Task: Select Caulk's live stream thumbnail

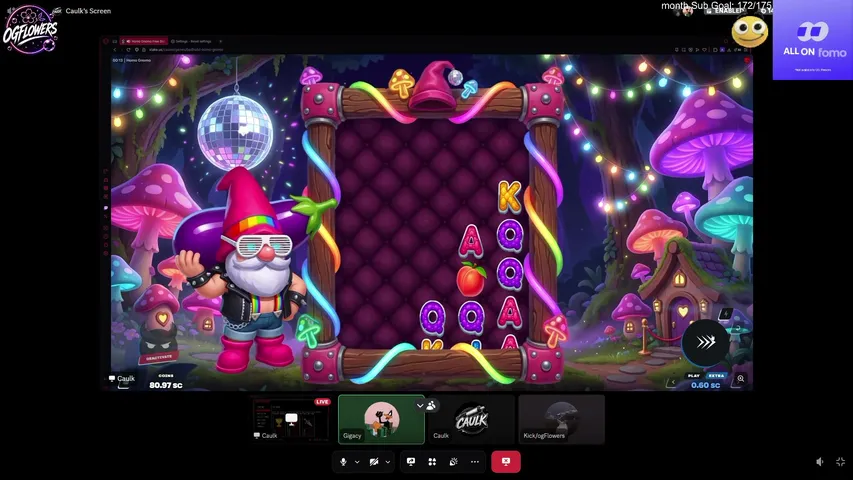Action: [x=292, y=419]
